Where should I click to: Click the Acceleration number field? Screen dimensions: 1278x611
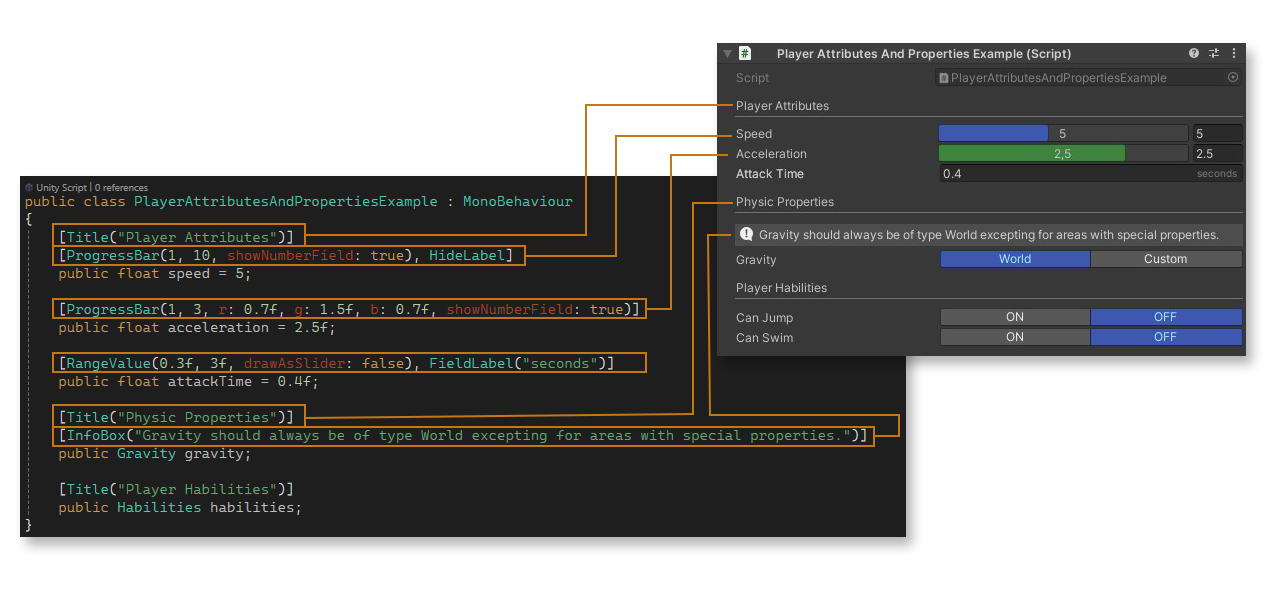pos(1216,154)
